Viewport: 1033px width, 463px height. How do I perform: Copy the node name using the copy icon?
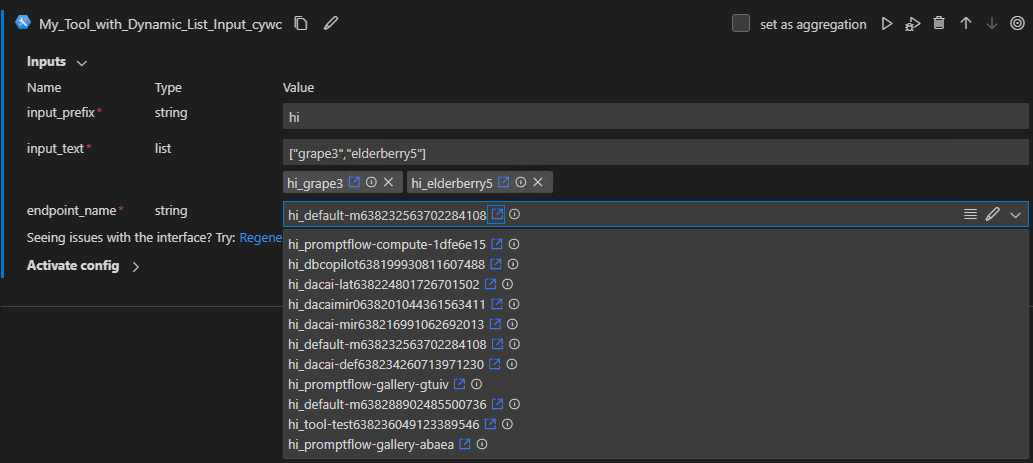click(301, 24)
